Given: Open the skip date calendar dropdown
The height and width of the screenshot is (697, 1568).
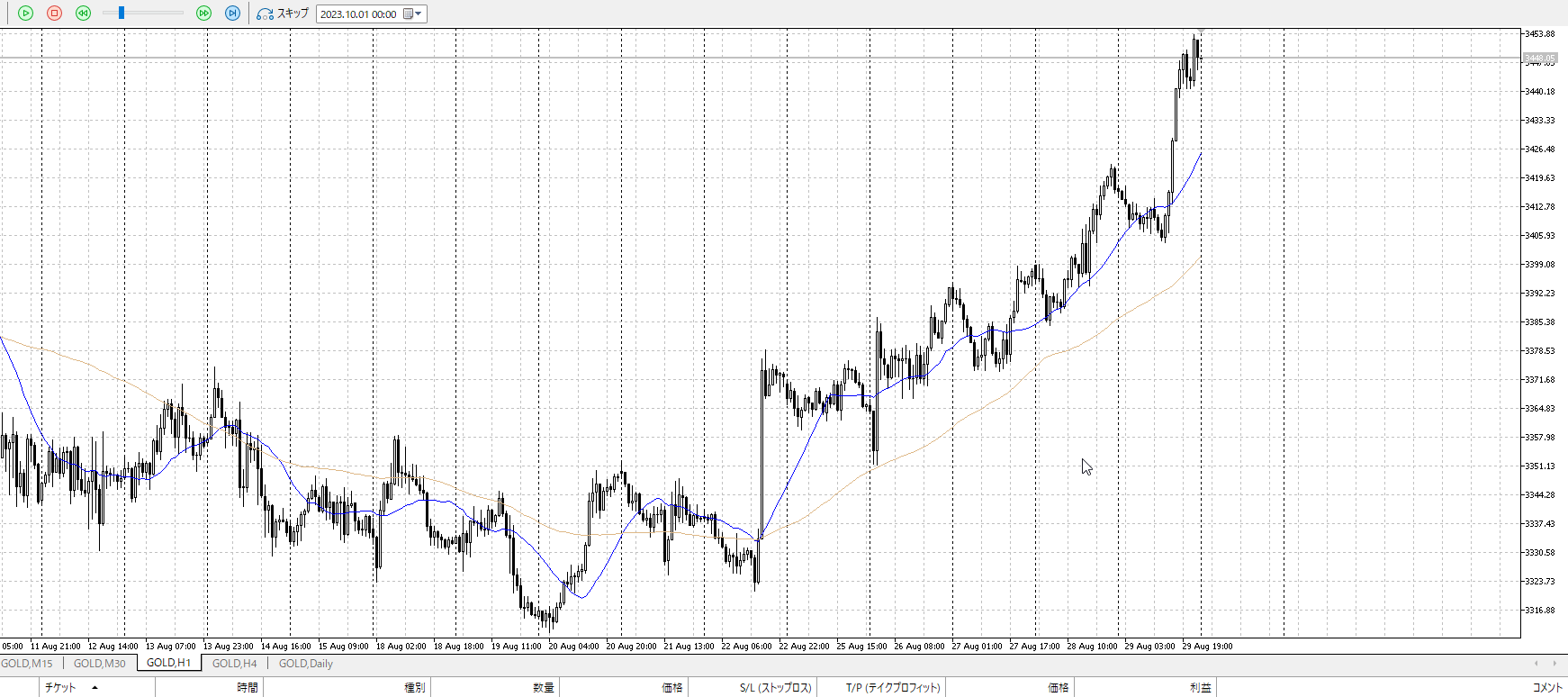Looking at the screenshot, I should 413,14.
